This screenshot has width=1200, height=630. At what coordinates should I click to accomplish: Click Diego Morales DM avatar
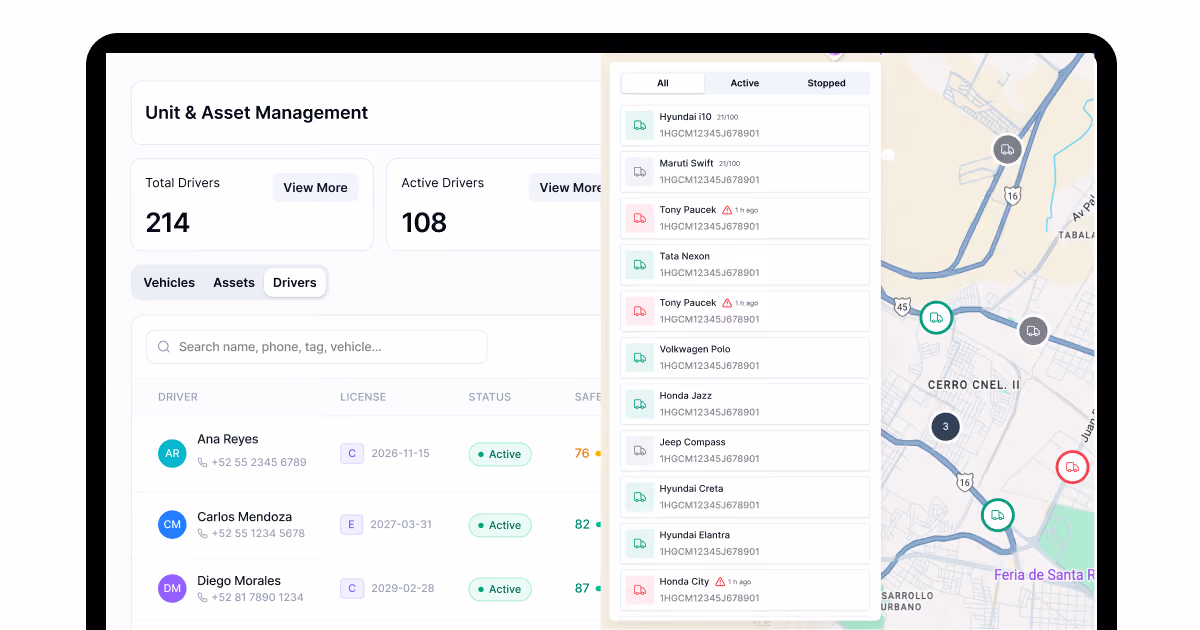click(x=172, y=589)
